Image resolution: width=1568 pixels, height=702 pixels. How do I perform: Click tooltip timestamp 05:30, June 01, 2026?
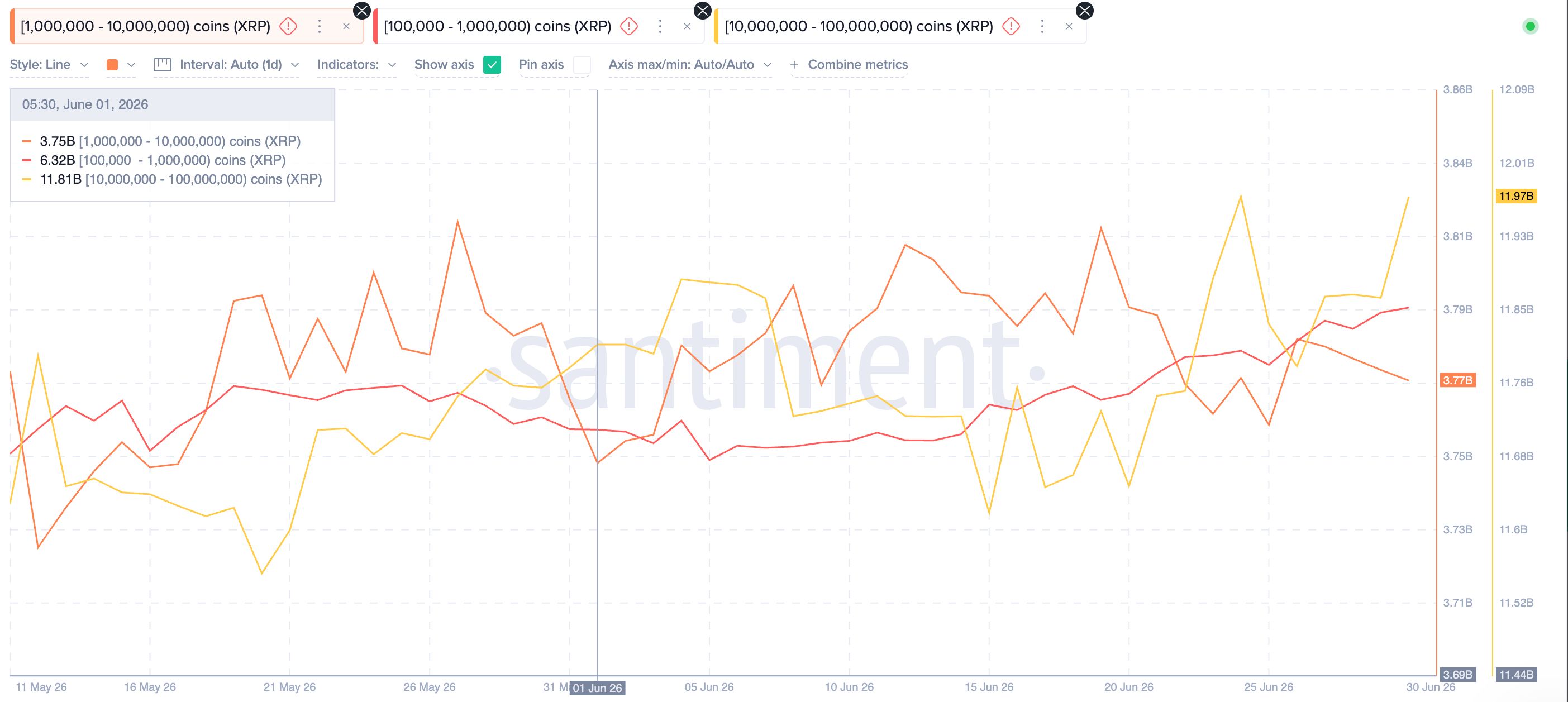pyautogui.click(x=85, y=104)
